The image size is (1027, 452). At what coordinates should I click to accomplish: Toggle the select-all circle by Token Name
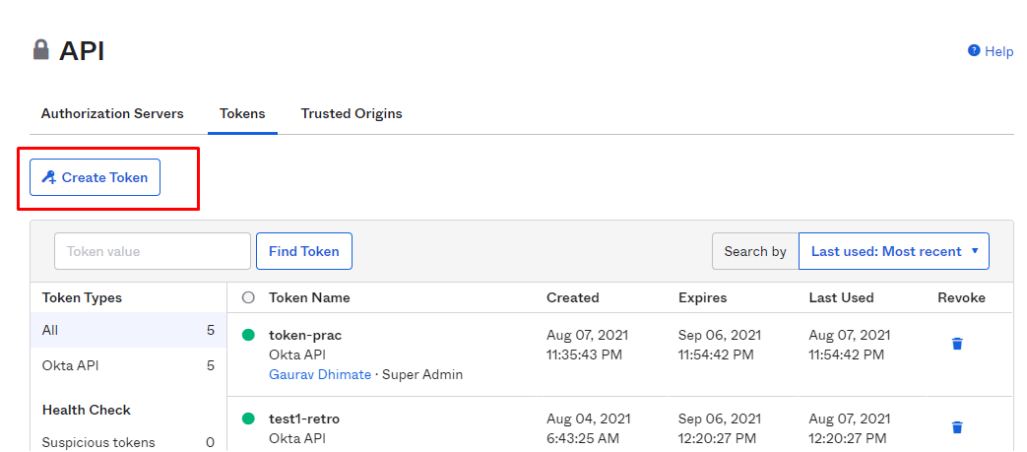(x=248, y=298)
